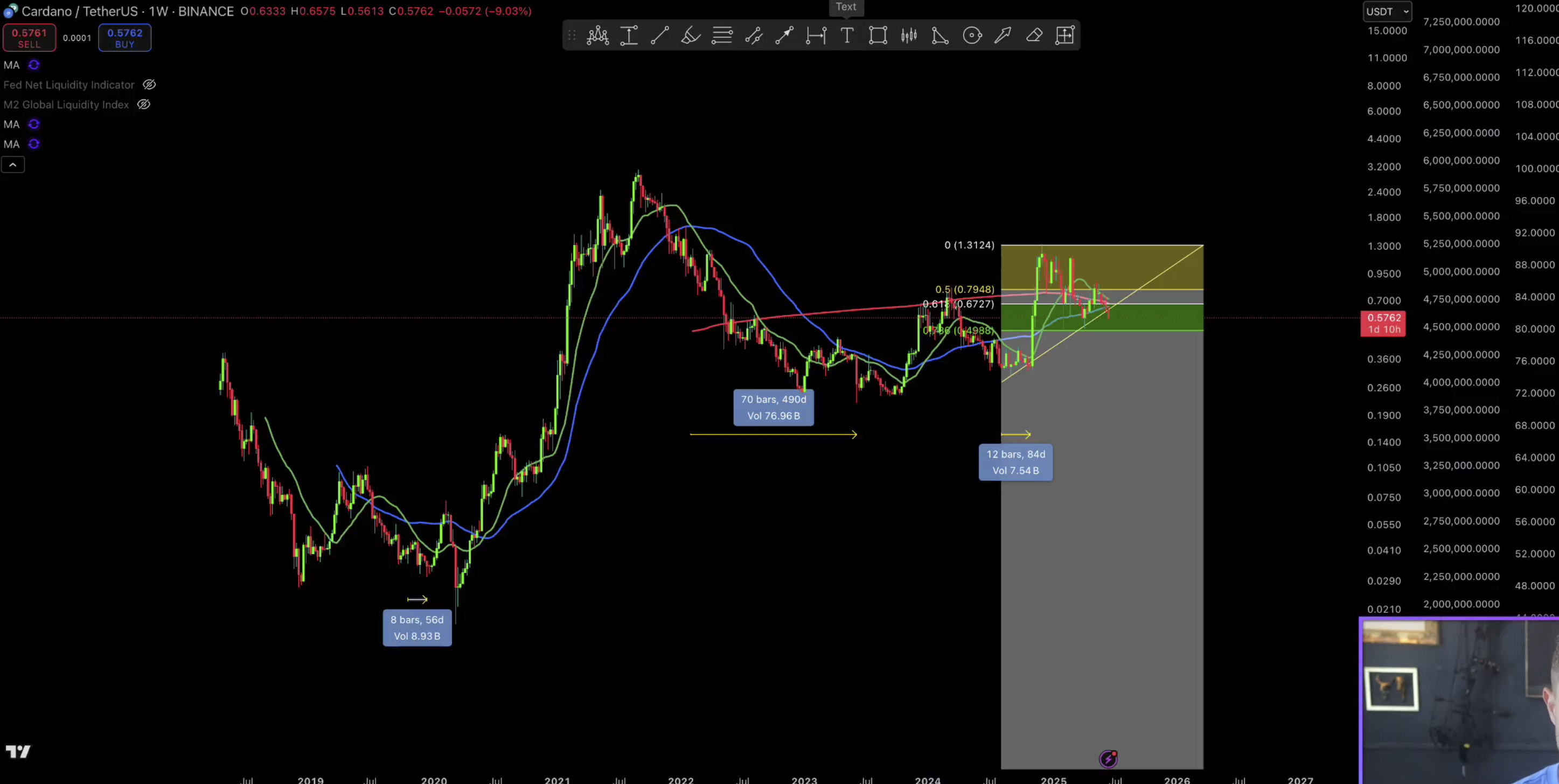
Task: Select the "70 bars, 490d" measurement label
Action: 774,408
